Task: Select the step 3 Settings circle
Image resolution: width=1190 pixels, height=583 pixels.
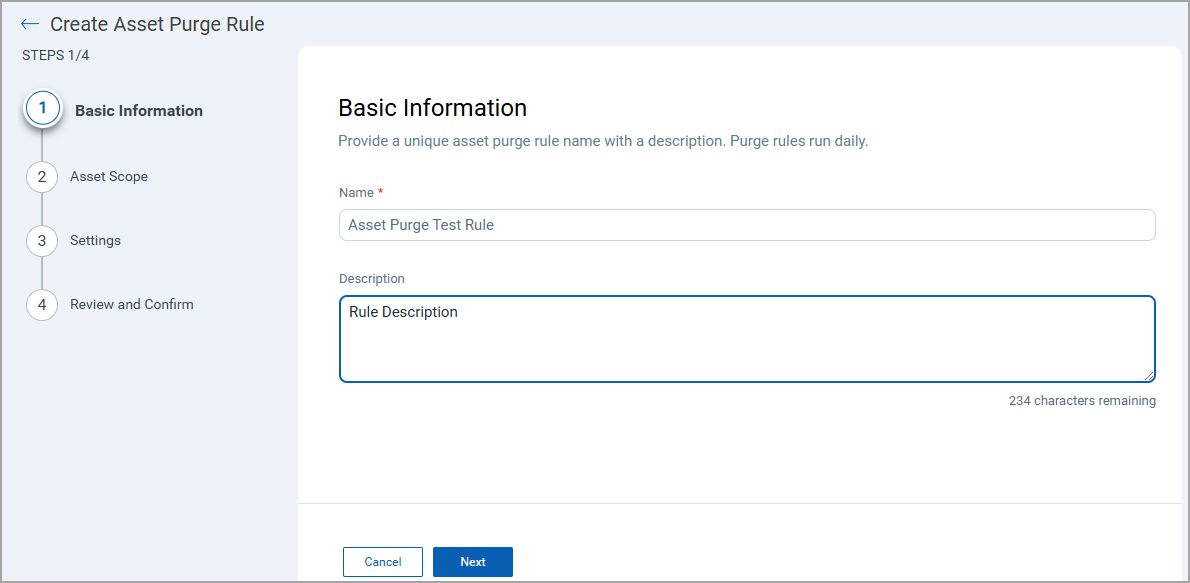Action: pyautogui.click(x=42, y=240)
